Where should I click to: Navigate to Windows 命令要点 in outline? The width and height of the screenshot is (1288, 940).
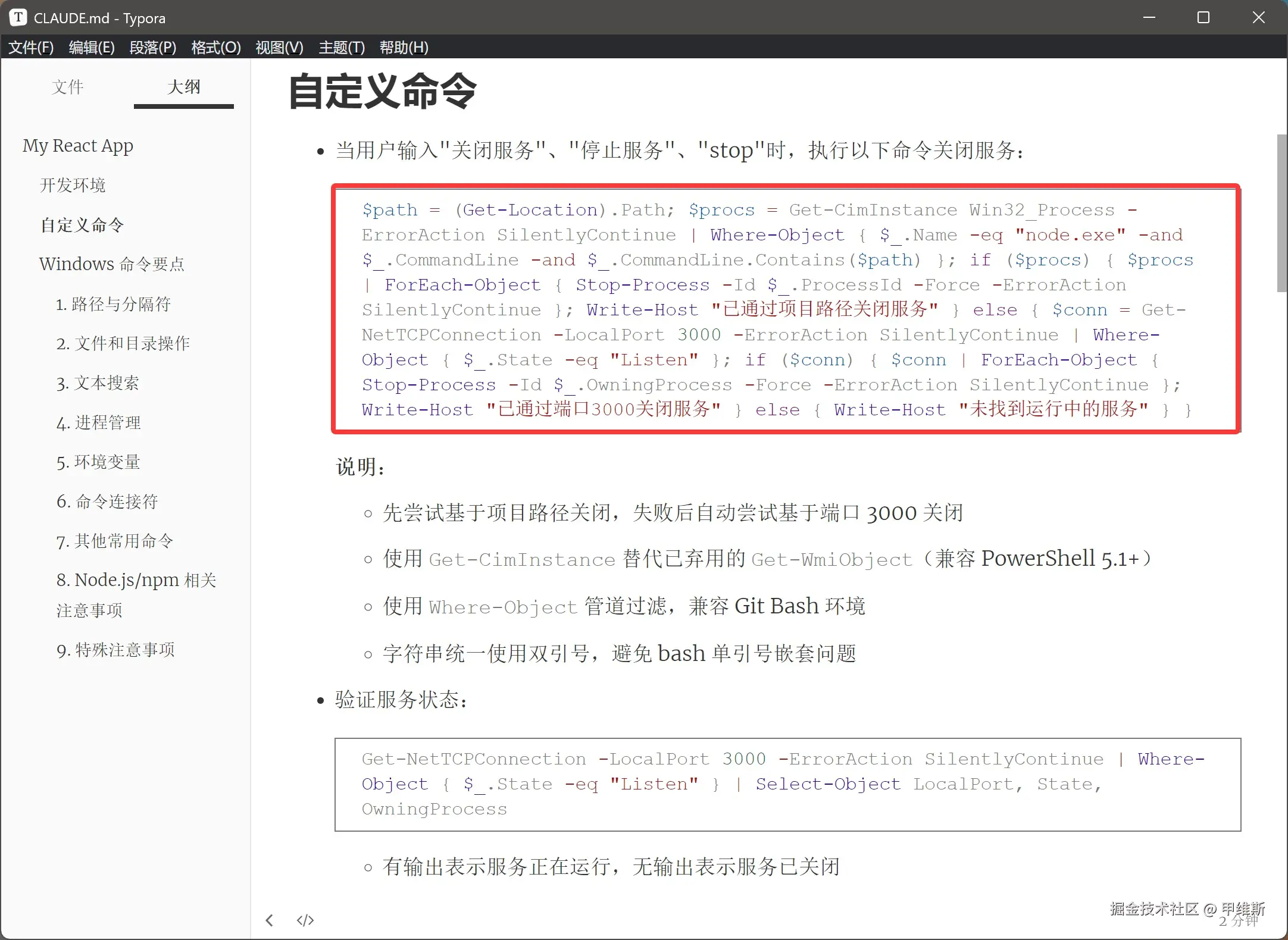(112, 264)
